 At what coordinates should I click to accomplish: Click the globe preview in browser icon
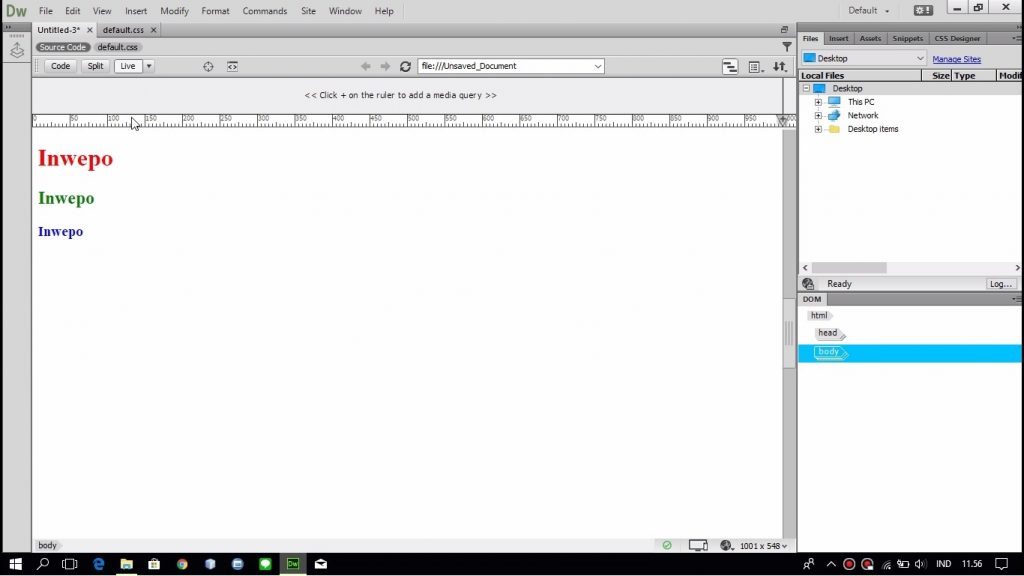[x=726, y=545]
